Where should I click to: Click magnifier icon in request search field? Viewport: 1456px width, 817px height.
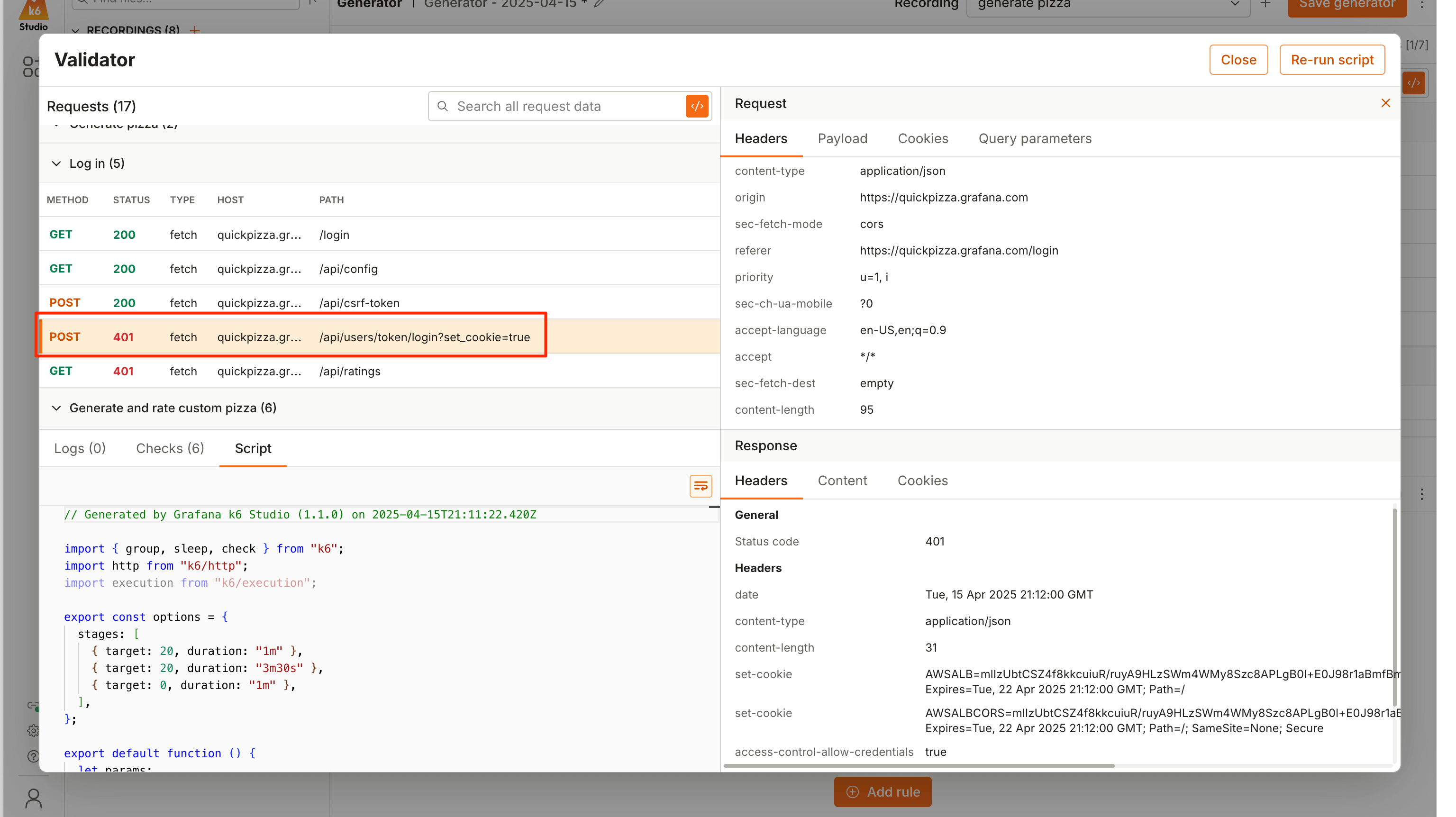(443, 106)
